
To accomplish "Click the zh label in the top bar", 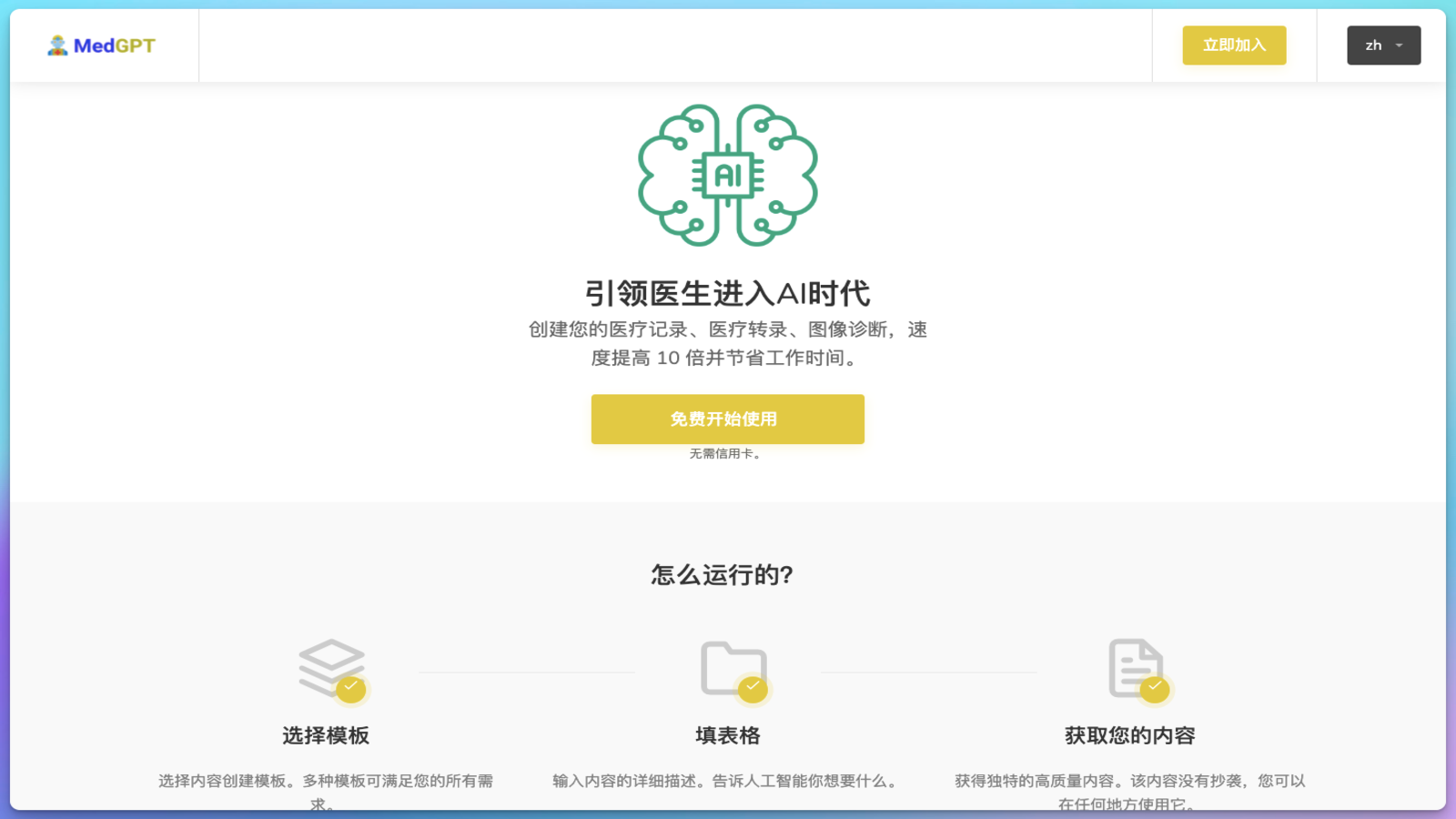I will 1372,45.
